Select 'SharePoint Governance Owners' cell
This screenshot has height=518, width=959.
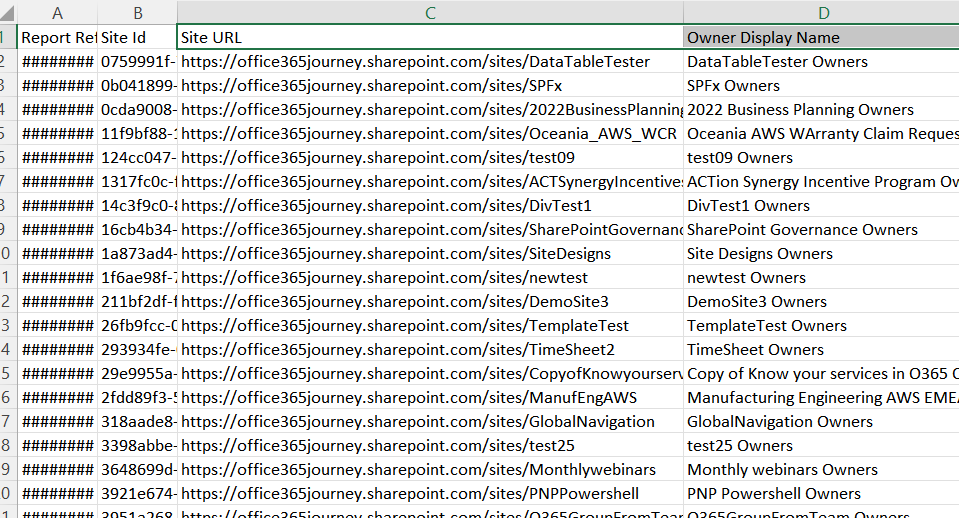pos(821,229)
